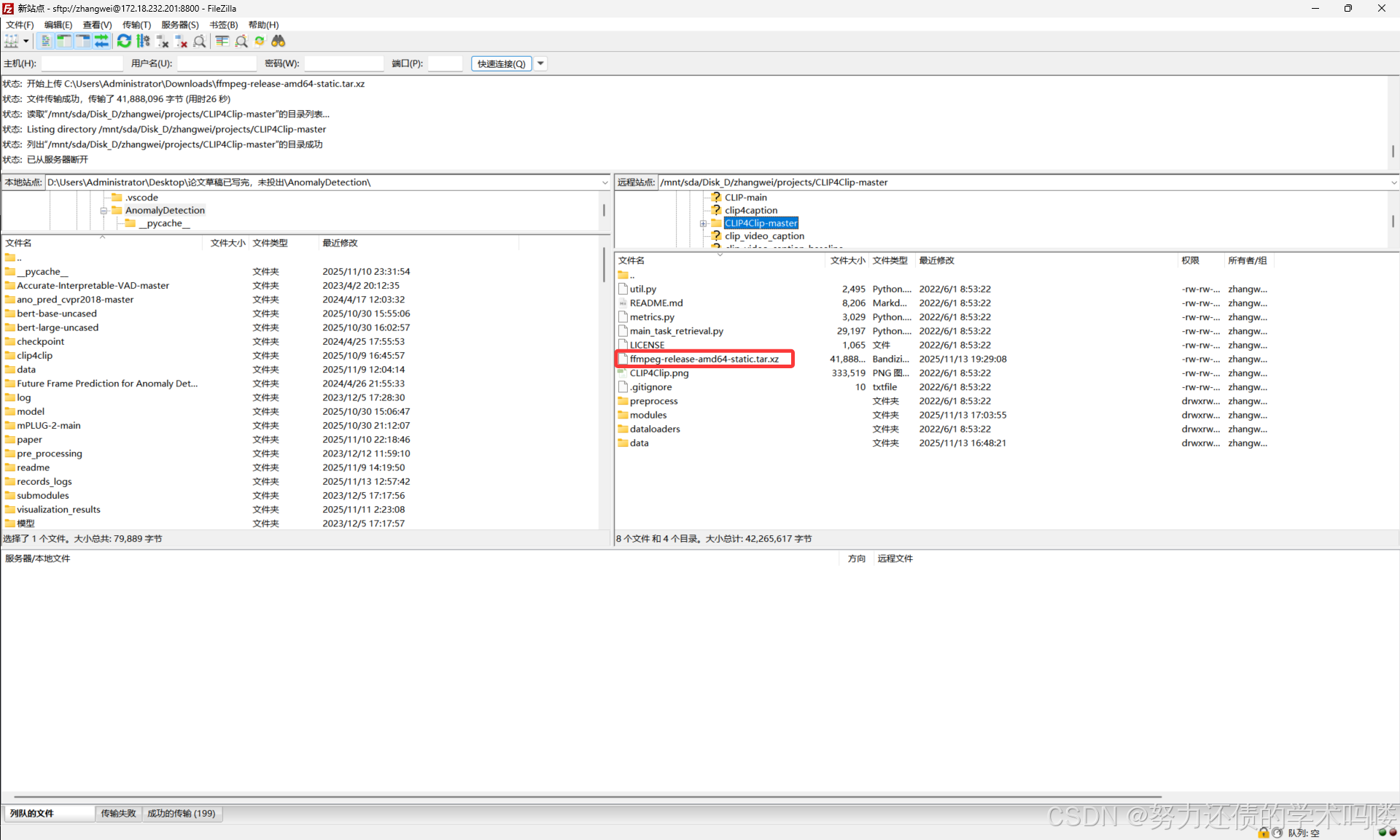
Task: Open the 传输(T) menu
Action: pyautogui.click(x=136, y=25)
